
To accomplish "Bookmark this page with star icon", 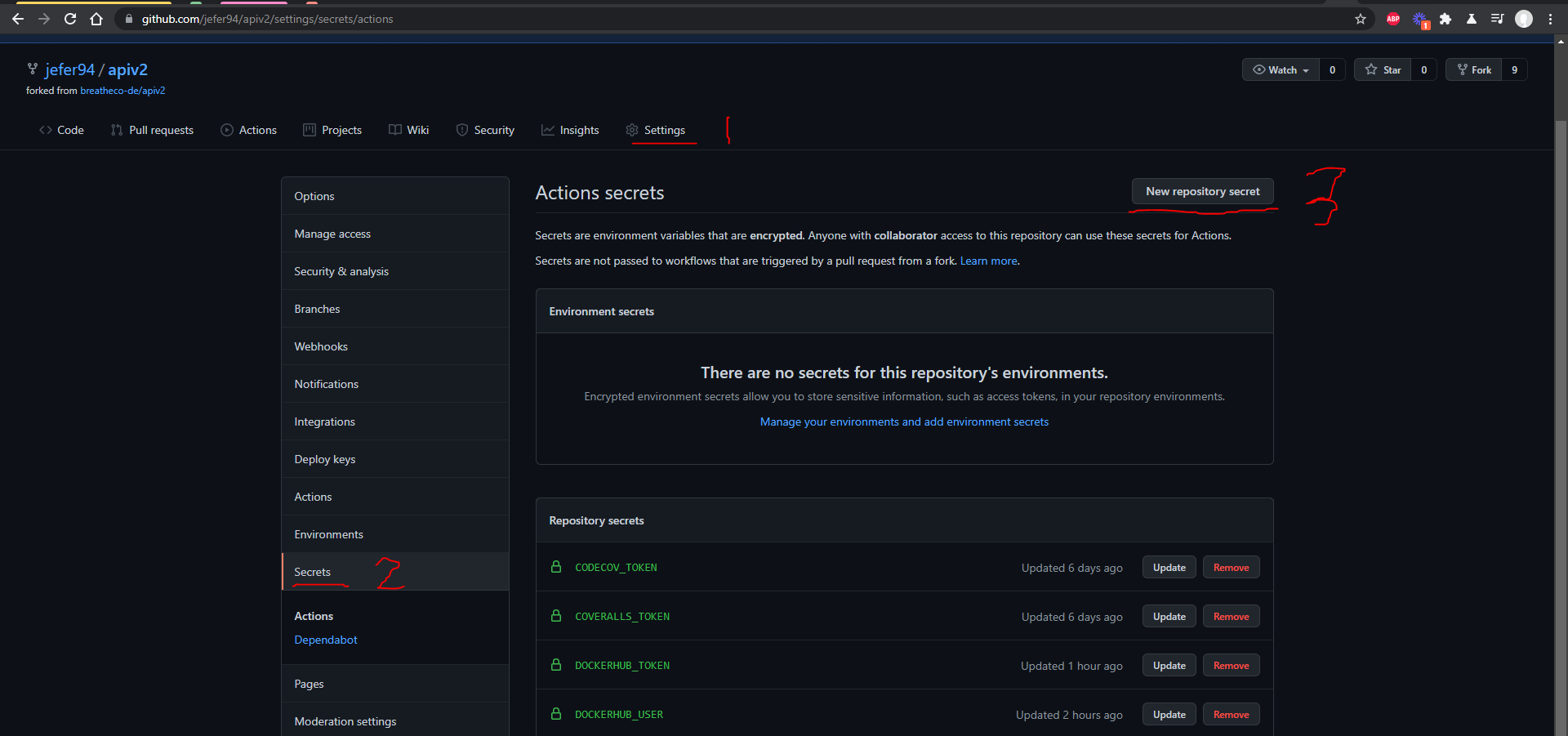I will pos(1361,19).
